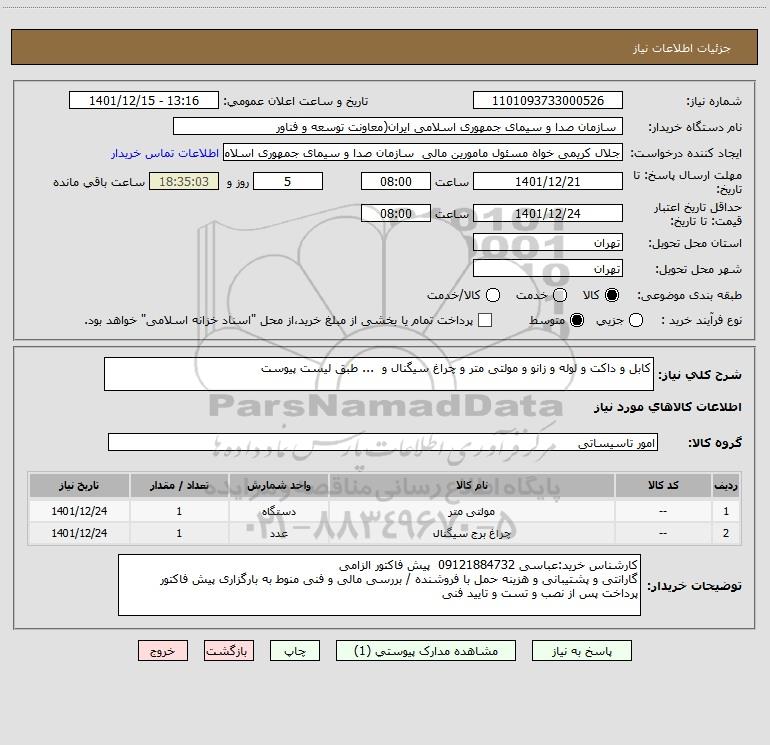Screen dimensions: 770x745
Task: Click the goods group field امور تاسیساتی
Action: (383, 442)
